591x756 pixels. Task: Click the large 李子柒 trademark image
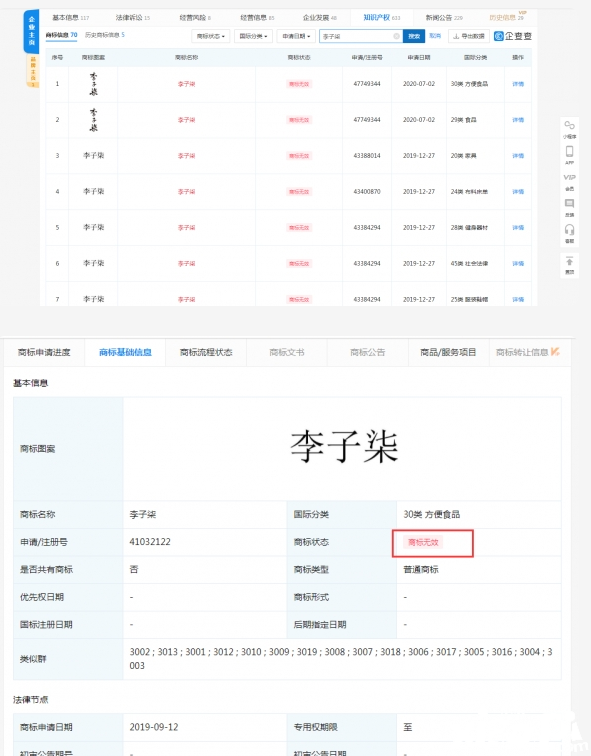(x=344, y=447)
